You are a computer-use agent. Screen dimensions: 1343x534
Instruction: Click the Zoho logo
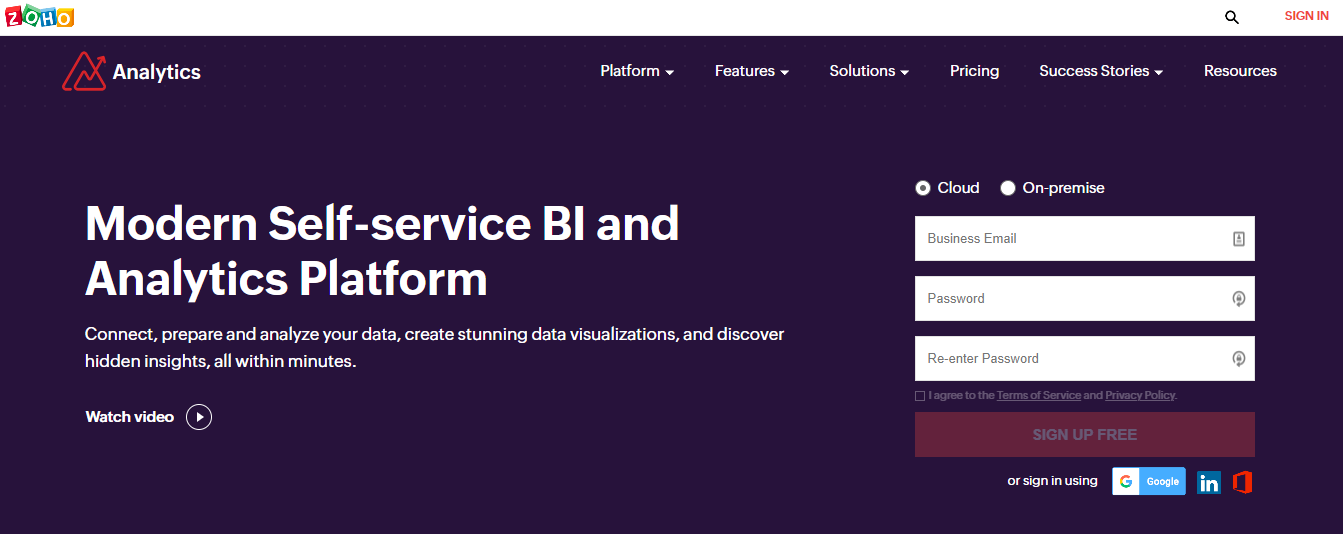pyautogui.click(x=39, y=16)
